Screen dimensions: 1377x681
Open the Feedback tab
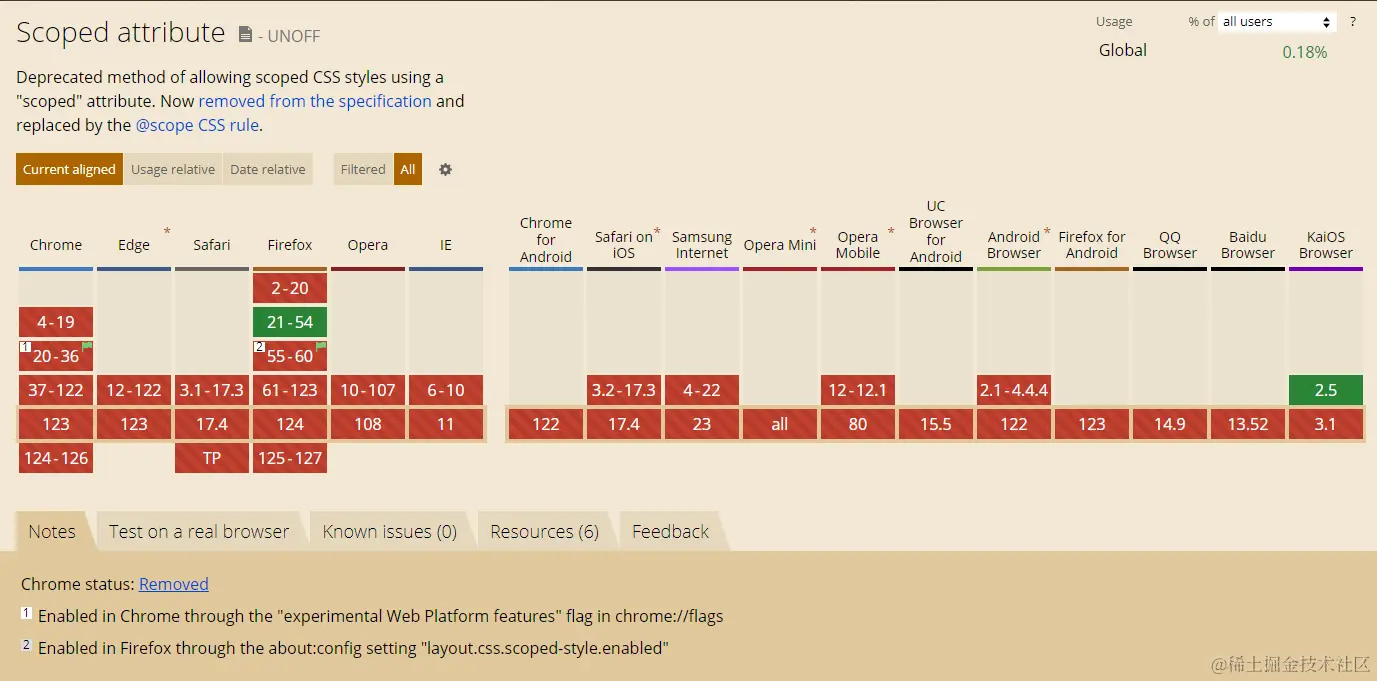point(671,532)
